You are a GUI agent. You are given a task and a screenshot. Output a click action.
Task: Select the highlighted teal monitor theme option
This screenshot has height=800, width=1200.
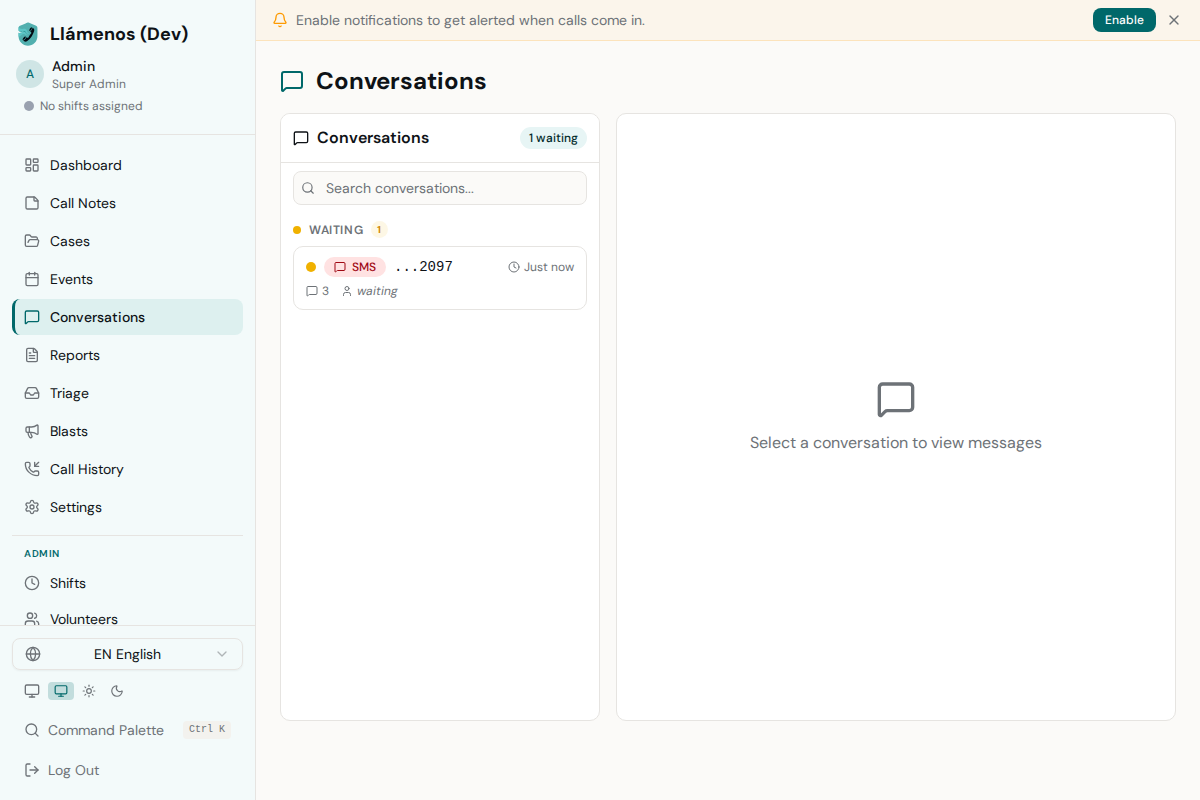point(61,691)
